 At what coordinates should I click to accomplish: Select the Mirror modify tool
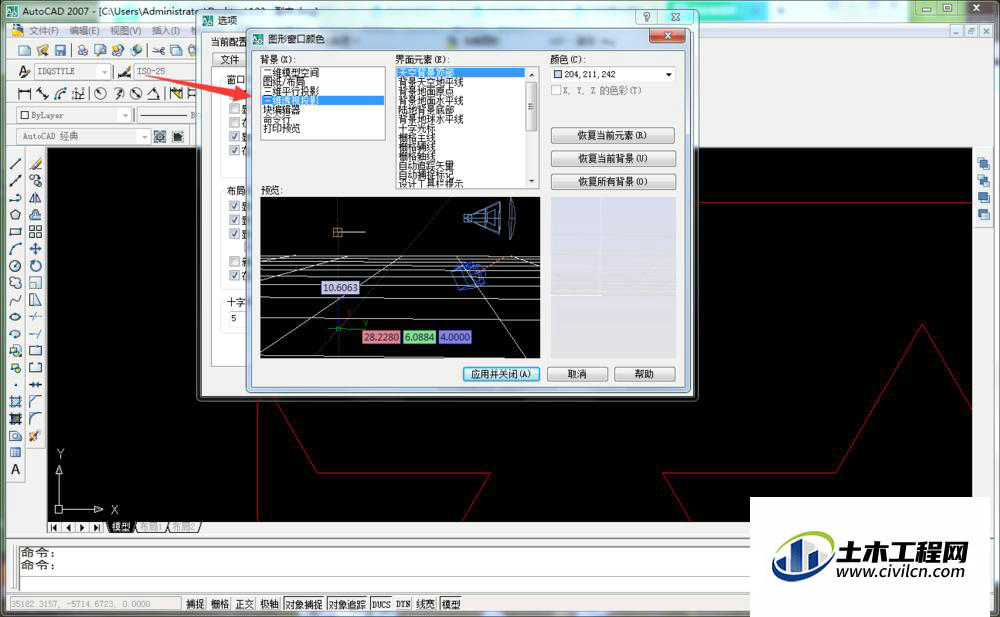(x=36, y=198)
